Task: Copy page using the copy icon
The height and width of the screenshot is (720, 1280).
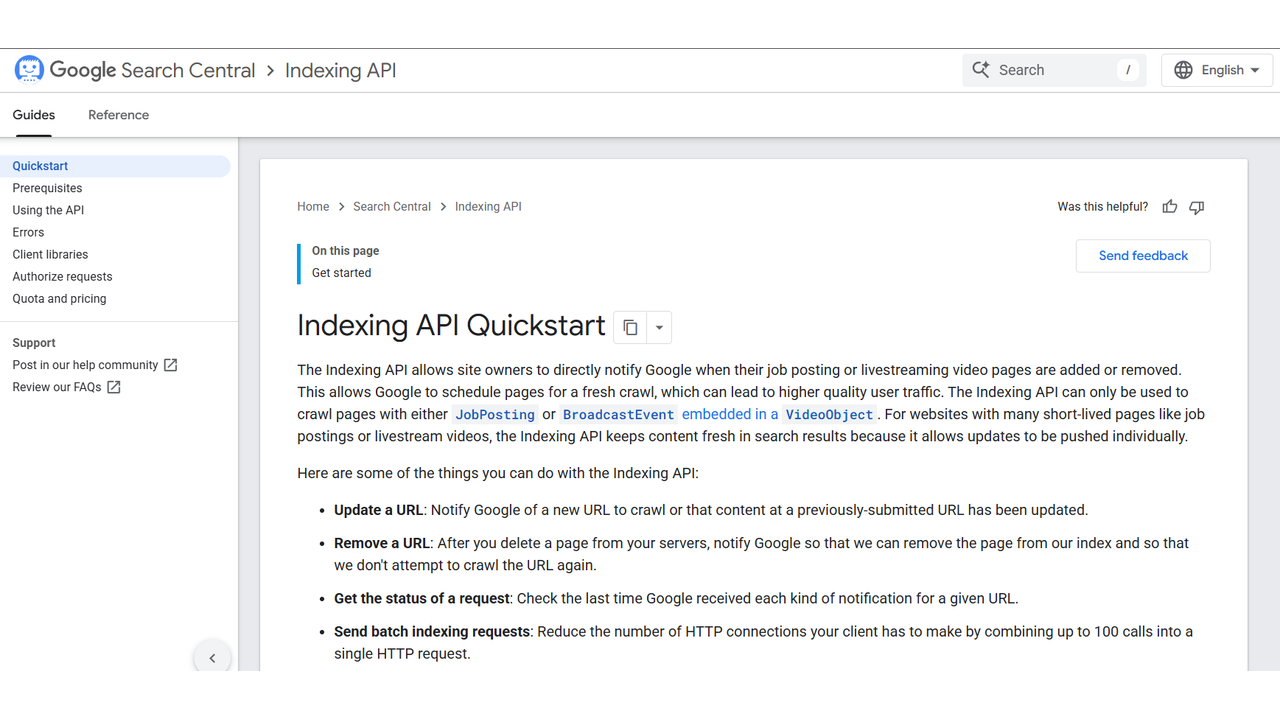Action: (630, 327)
